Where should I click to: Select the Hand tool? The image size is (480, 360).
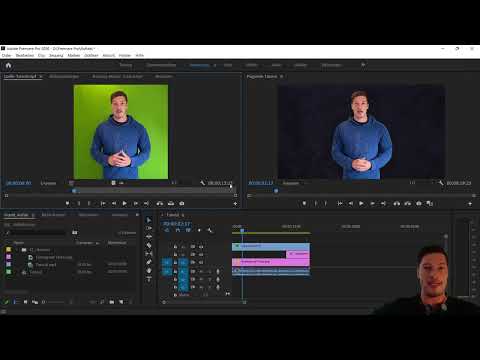coord(149,270)
